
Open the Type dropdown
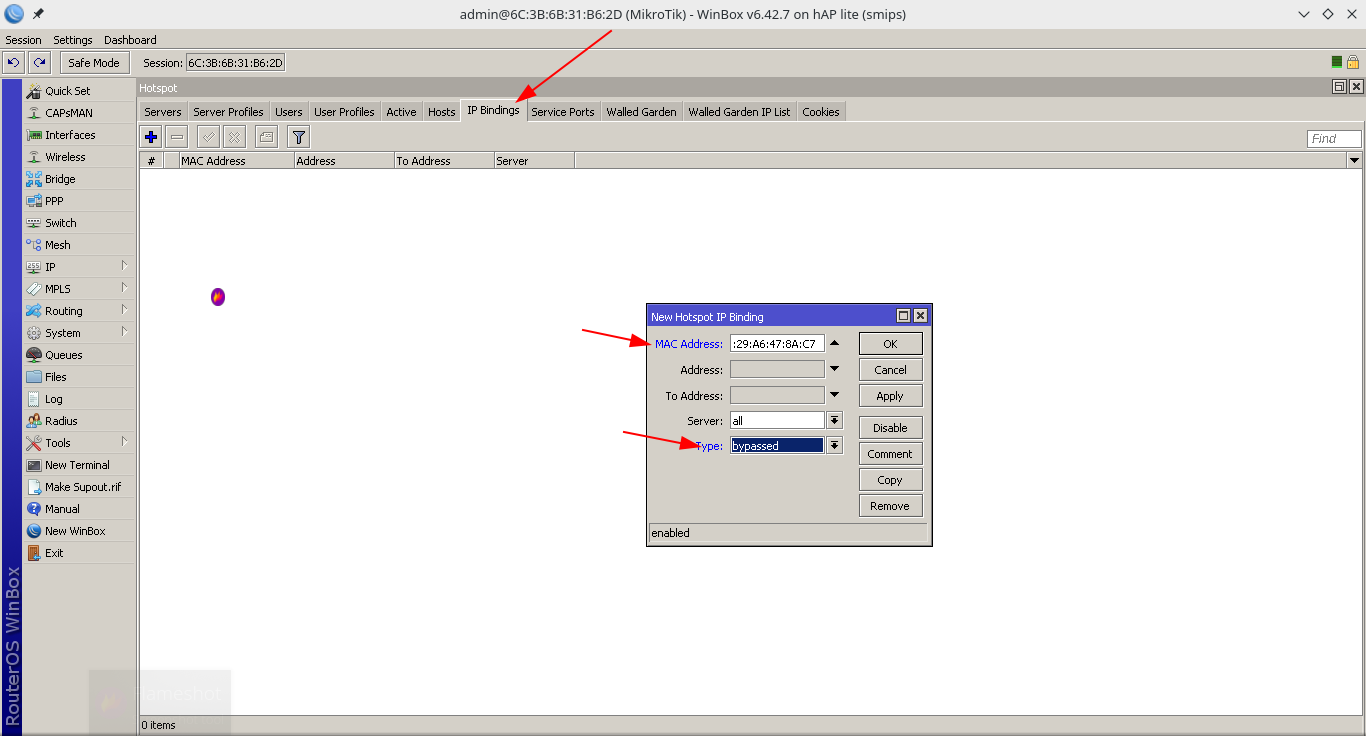[834, 446]
